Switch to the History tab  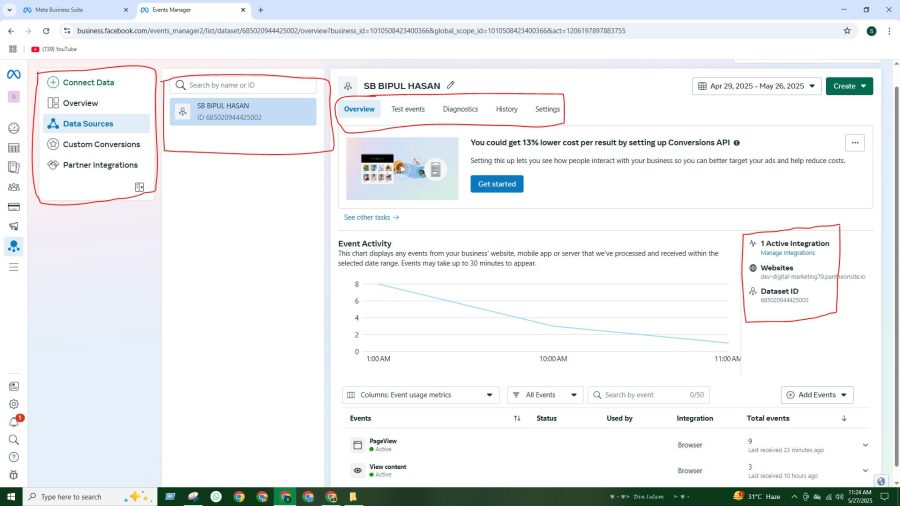(506, 109)
